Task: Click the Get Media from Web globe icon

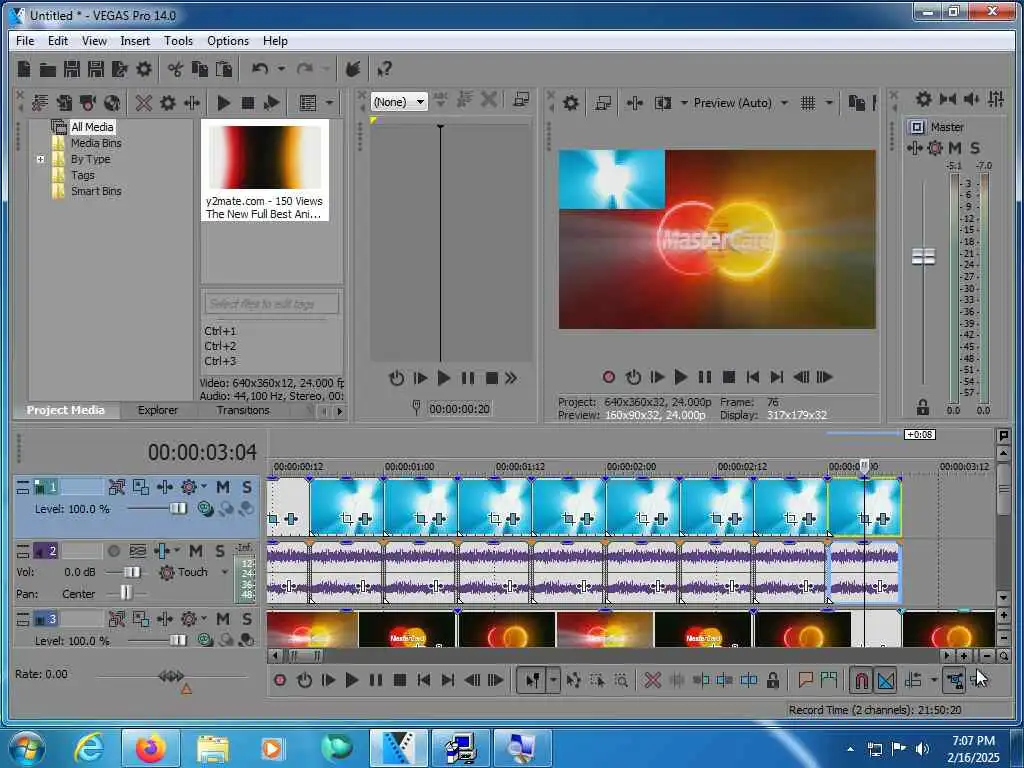Action: [x=112, y=103]
